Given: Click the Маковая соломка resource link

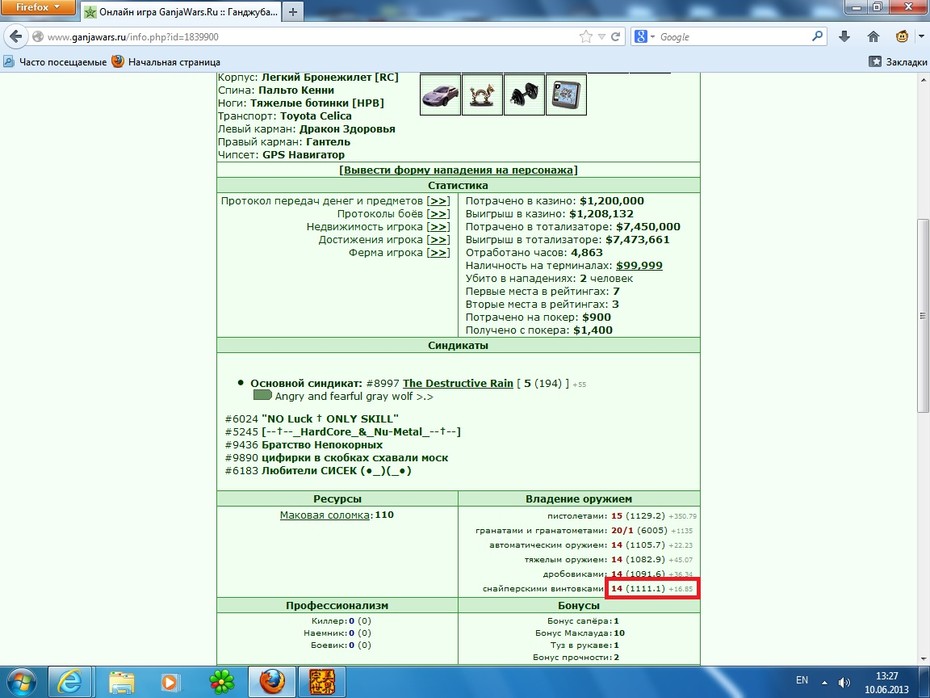Looking at the screenshot, I should [x=326, y=515].
